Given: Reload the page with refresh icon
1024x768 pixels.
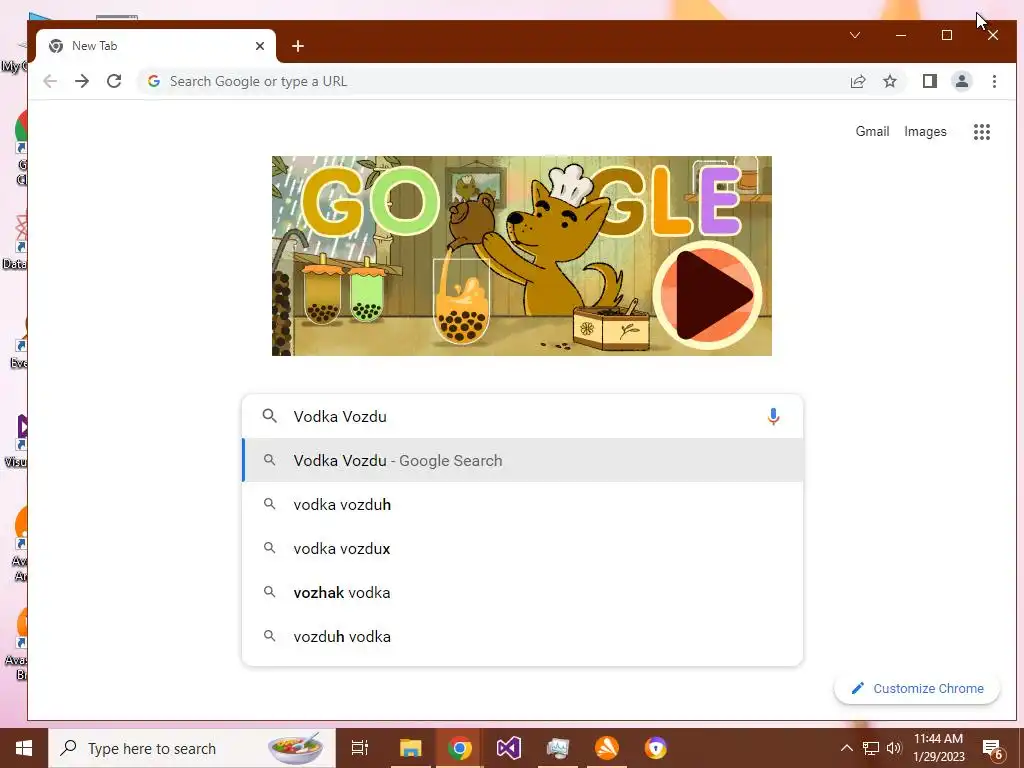Looking at the screenshot, I should pyautogui.click(x=114, y=81).
